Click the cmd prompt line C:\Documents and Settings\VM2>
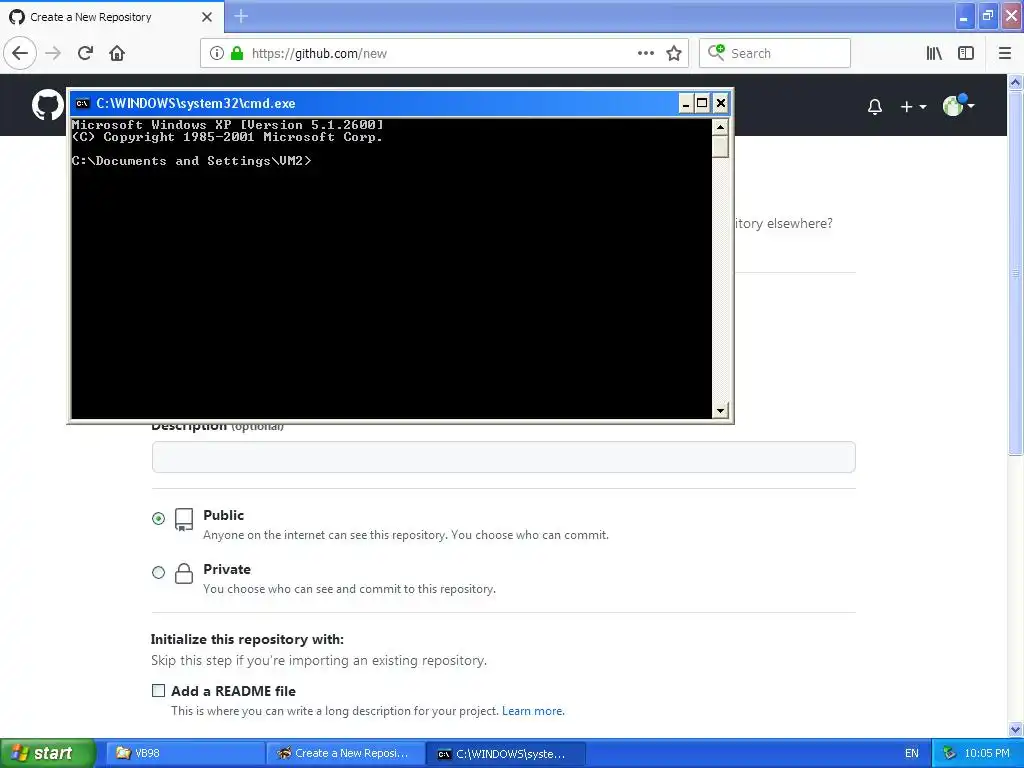 point(191,161)
